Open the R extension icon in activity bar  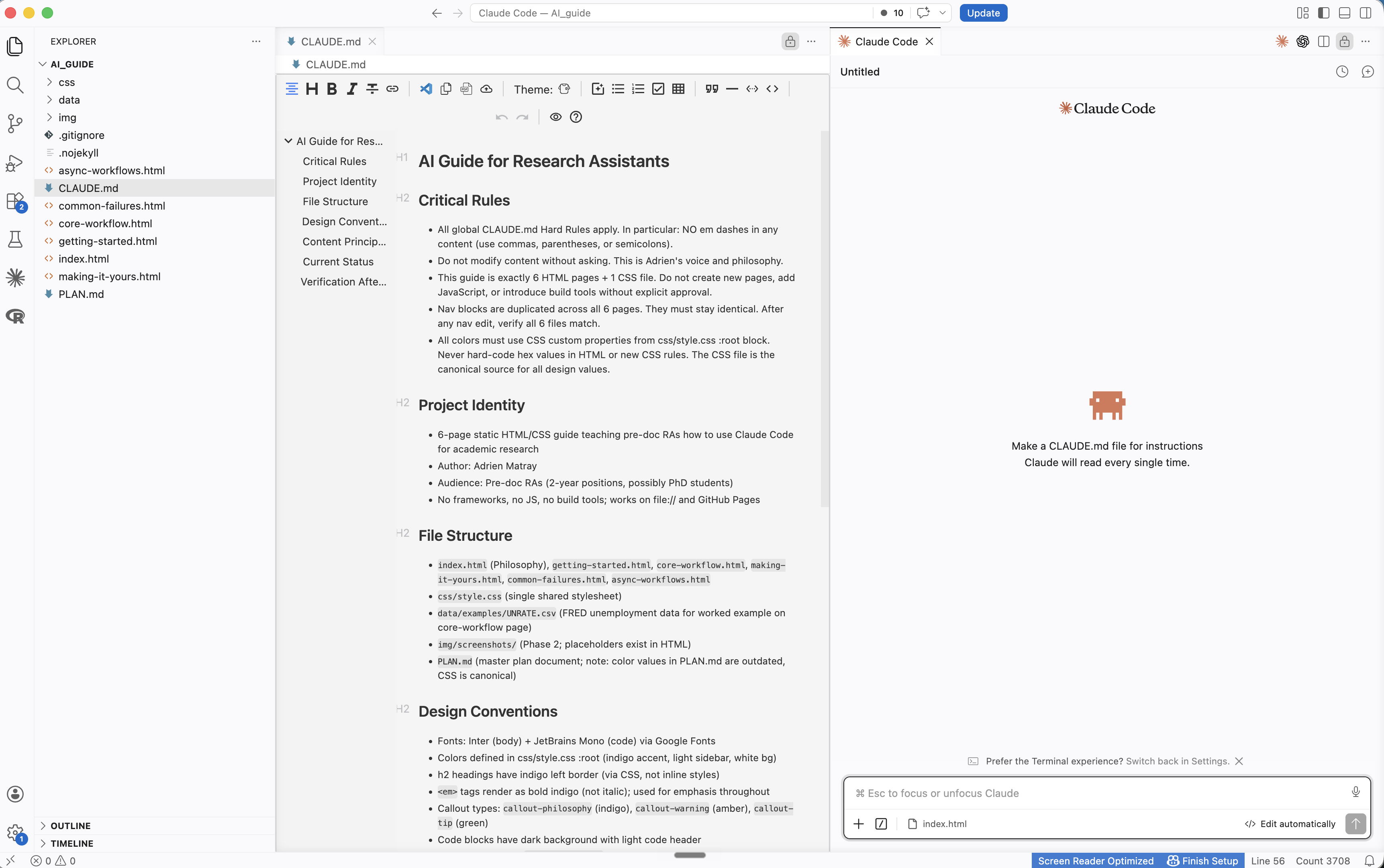coord(16,316)
